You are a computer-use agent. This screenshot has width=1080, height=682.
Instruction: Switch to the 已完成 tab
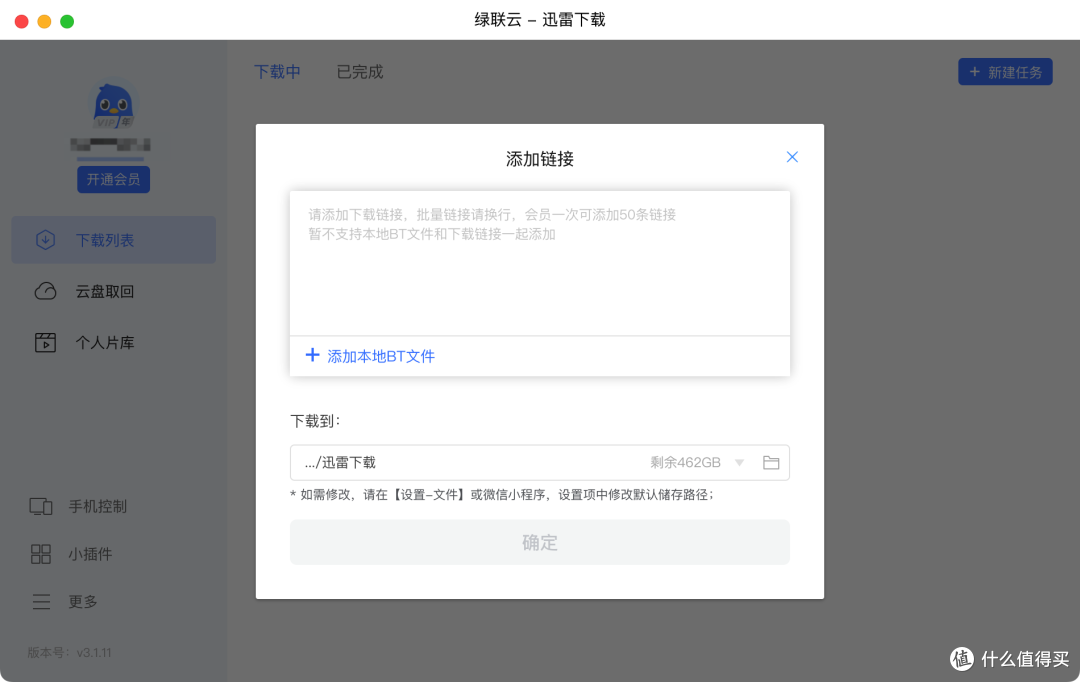tap(360, 72)
